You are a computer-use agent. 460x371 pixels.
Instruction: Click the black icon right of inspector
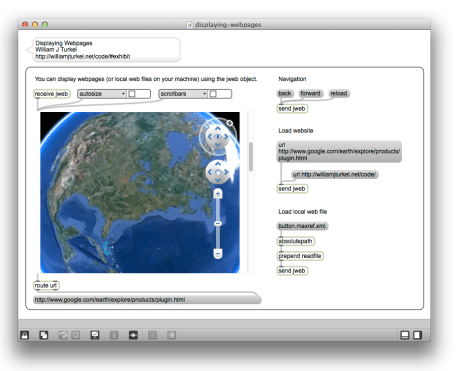point(133,335)
